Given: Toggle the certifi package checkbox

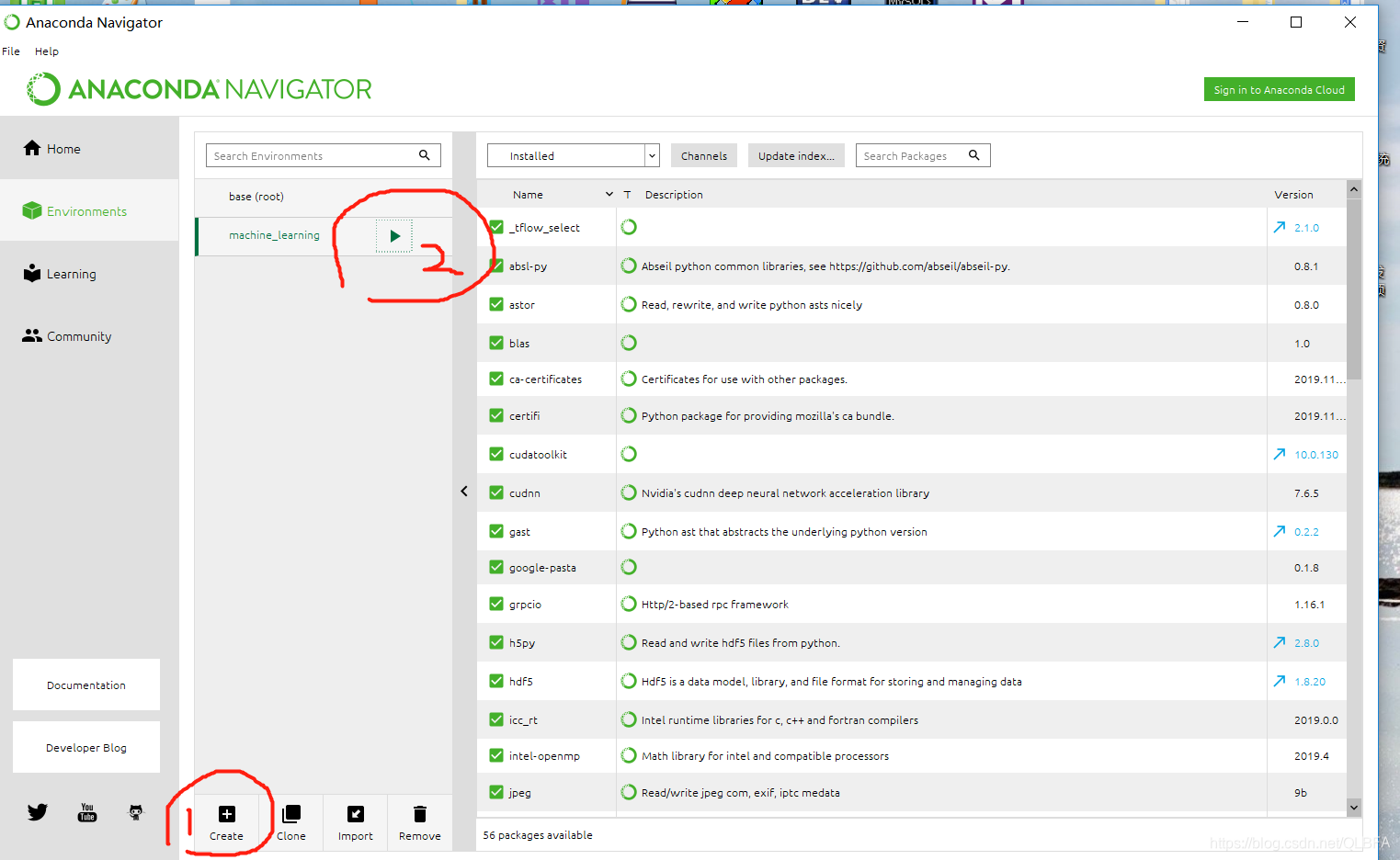Looking at the screenshot, I should click(x=496, y=415).
